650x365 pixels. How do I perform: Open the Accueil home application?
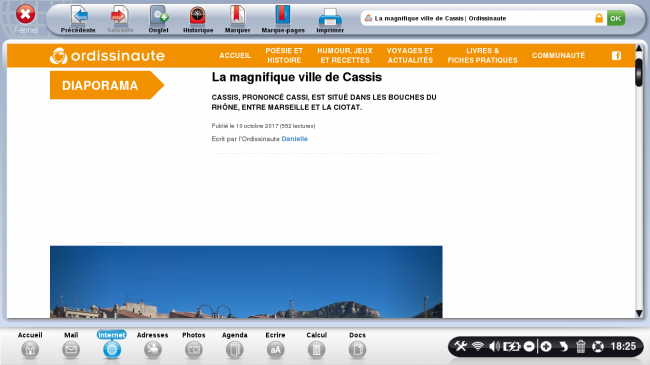pos(30,345)
